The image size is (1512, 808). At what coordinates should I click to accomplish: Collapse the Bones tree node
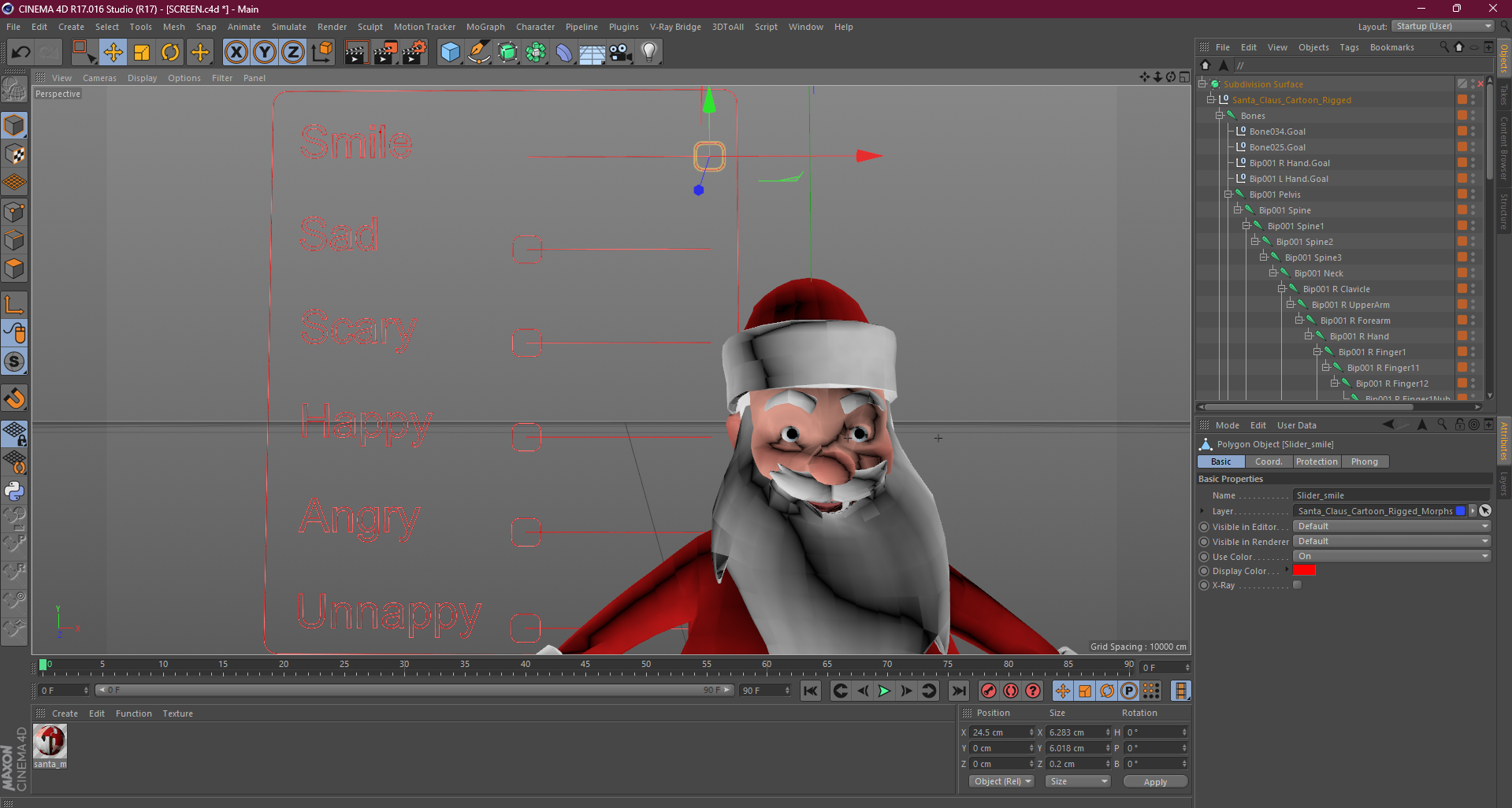tap(1220, 115)
